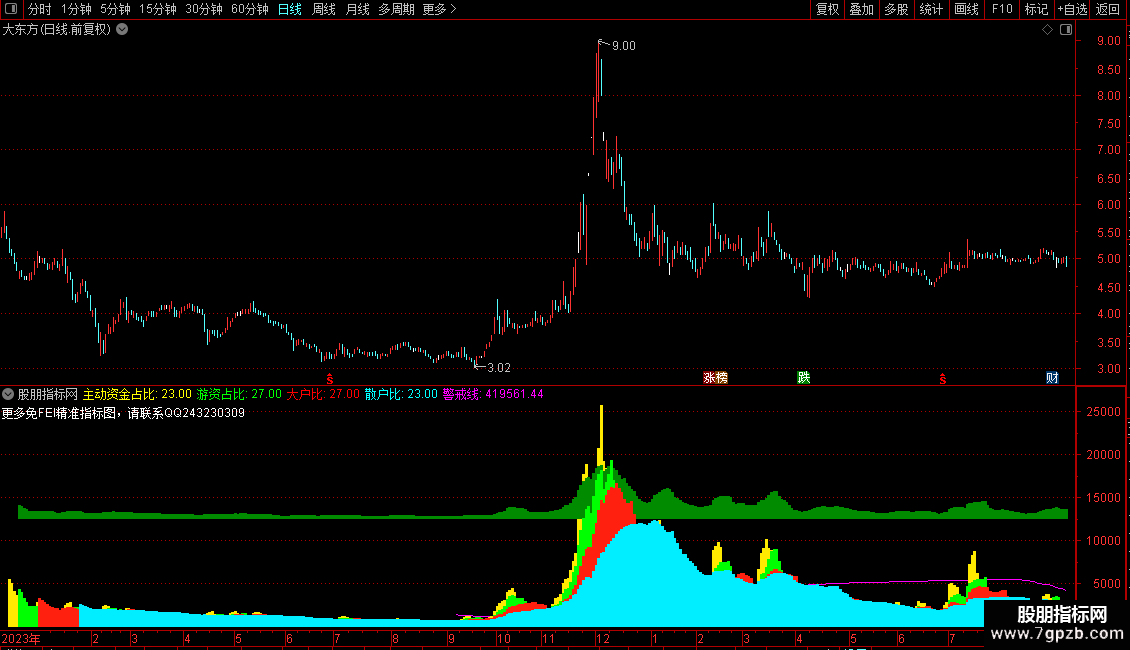
Task: Click the 叠加 overlay button
Action: pos(861,9)
